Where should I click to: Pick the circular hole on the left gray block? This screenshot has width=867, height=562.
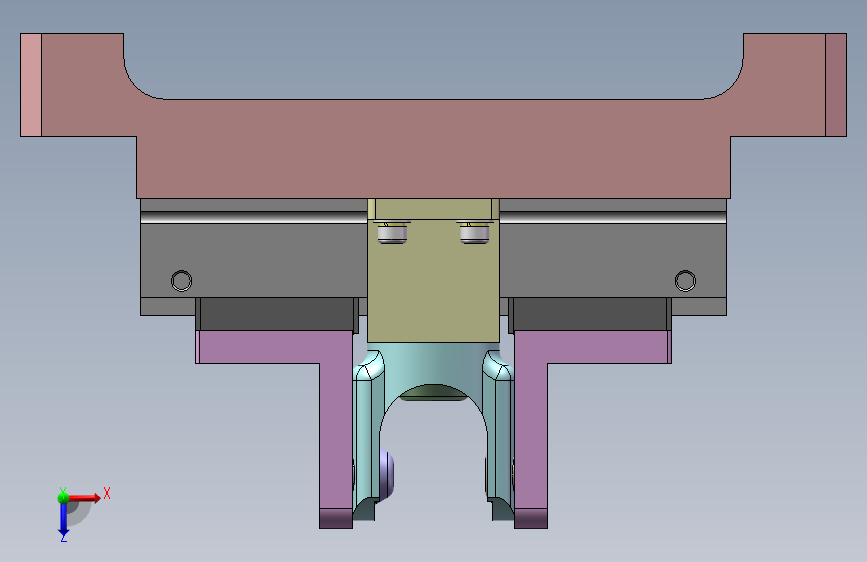click(181, 281)
